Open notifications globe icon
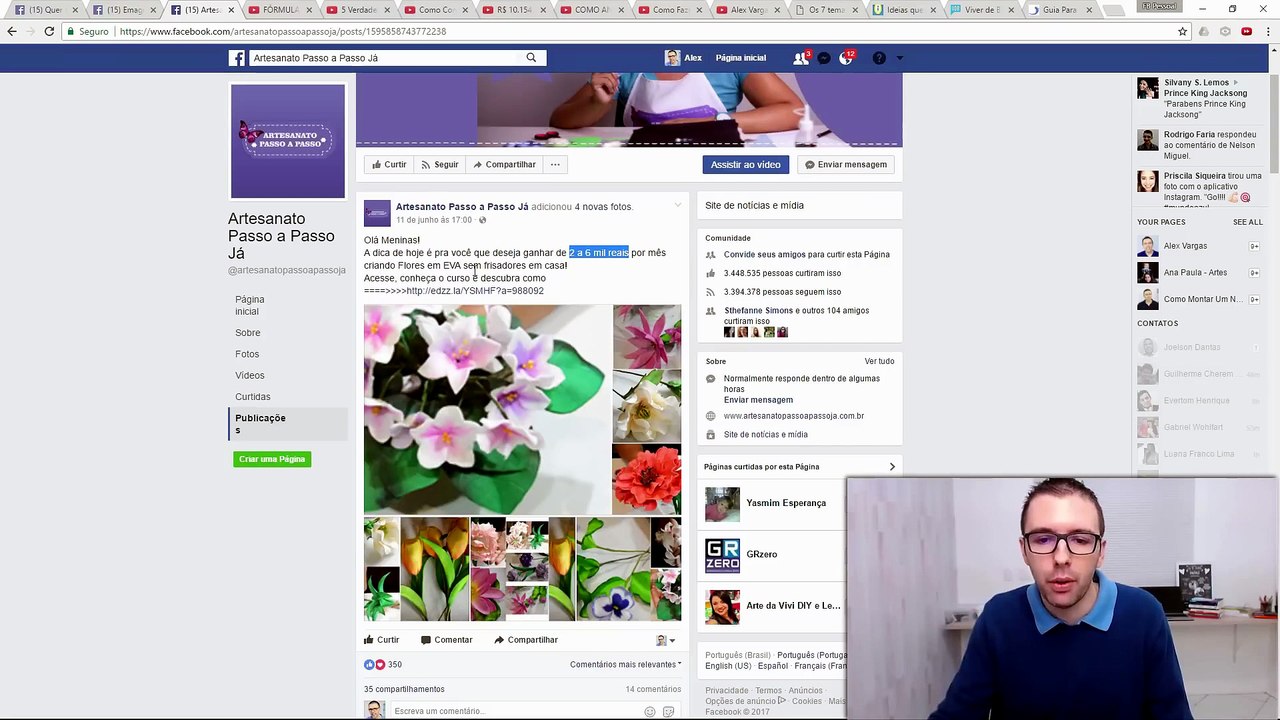 [846, 58]
